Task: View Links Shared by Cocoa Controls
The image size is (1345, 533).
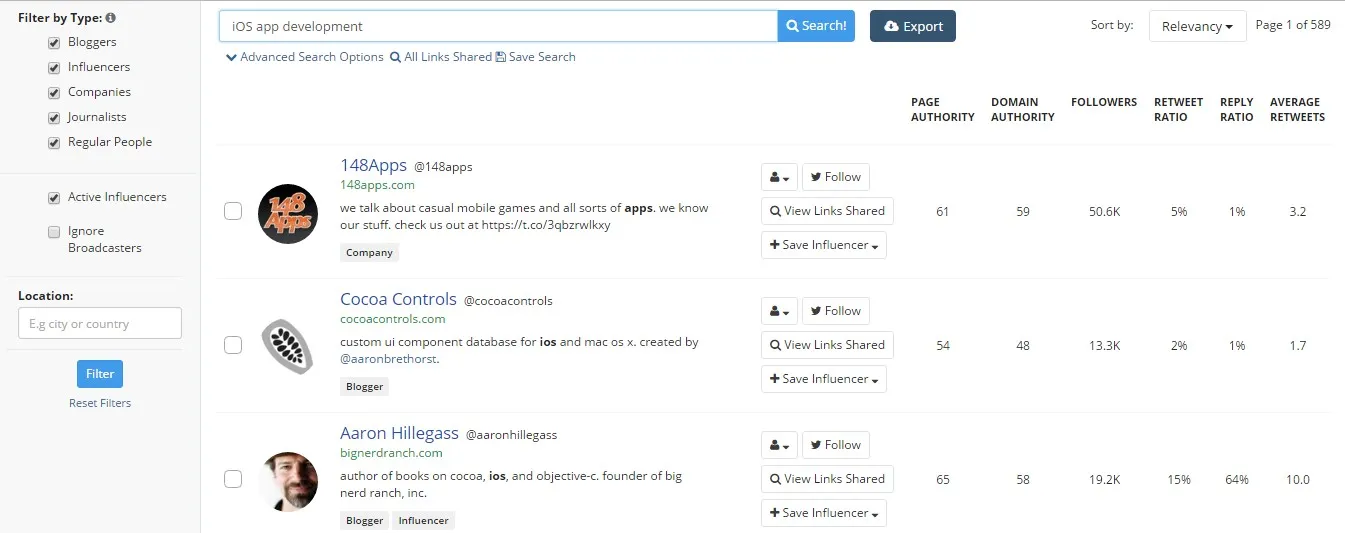Action: 827,345
